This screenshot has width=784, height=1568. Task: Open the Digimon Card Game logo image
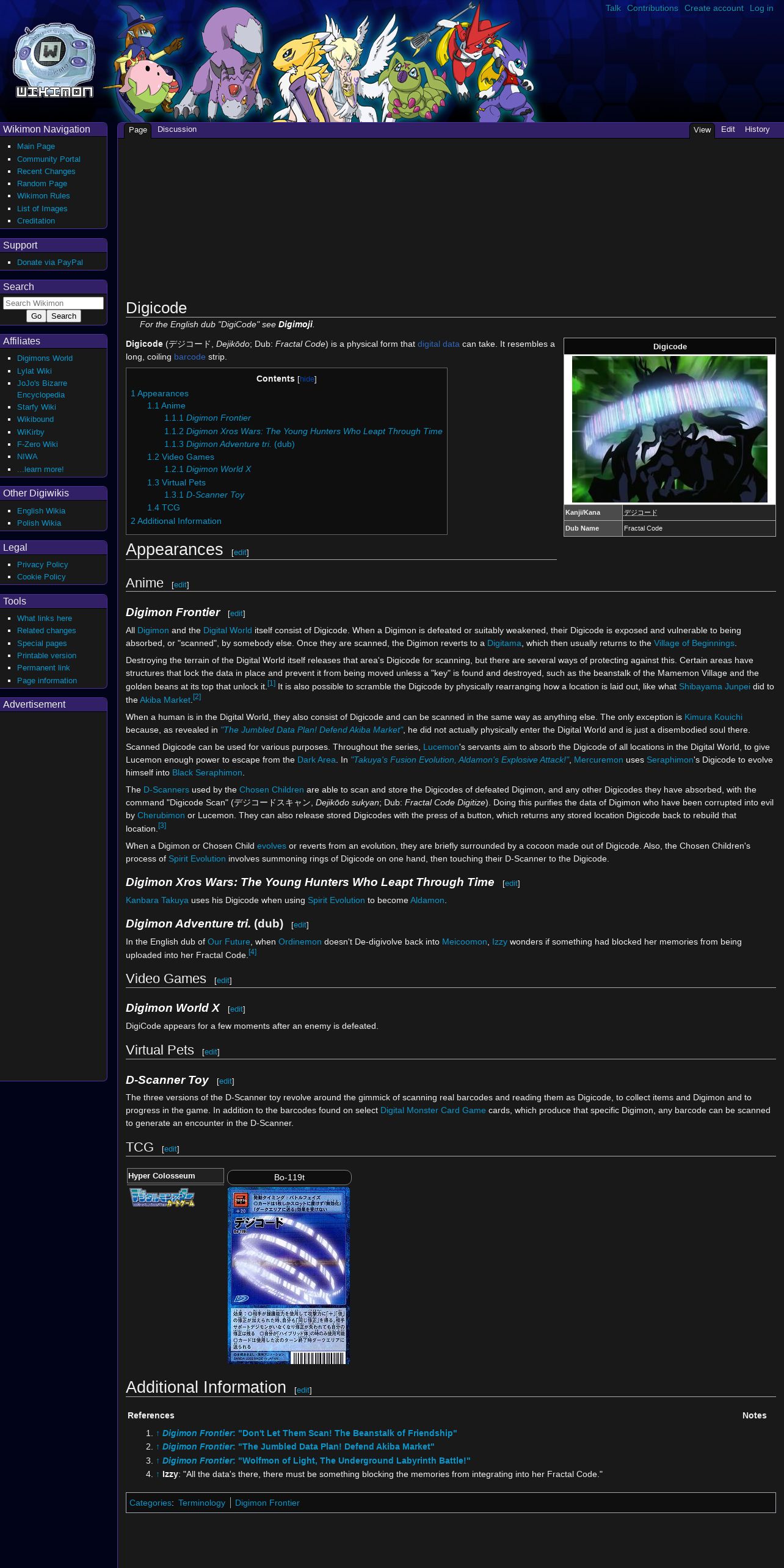point(162,1197)
